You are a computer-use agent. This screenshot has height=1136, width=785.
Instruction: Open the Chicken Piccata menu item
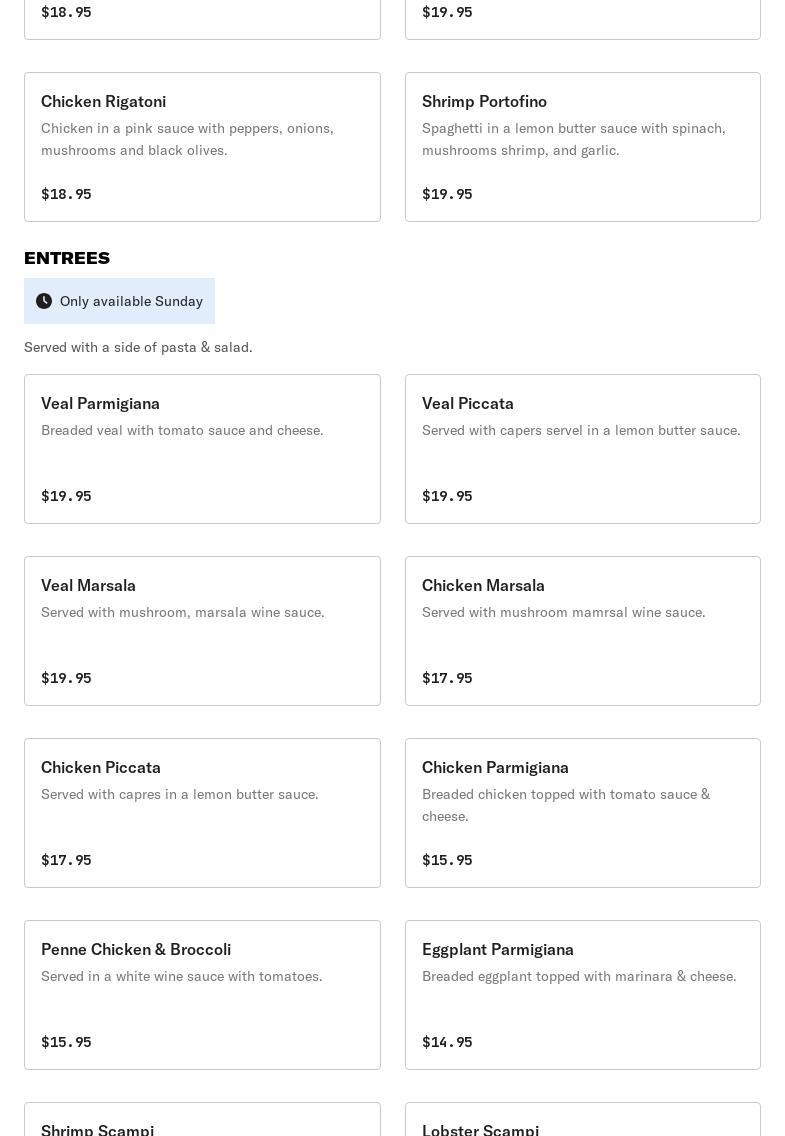tap(202, 813)
